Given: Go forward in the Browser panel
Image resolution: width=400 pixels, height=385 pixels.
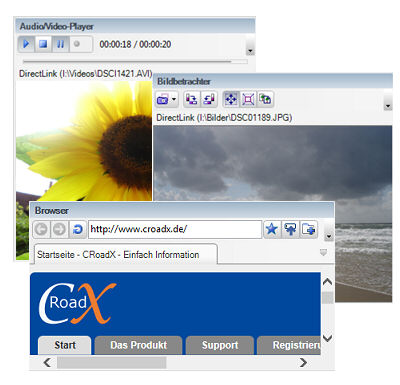Looking at the screenshot, I should point(59,229).
